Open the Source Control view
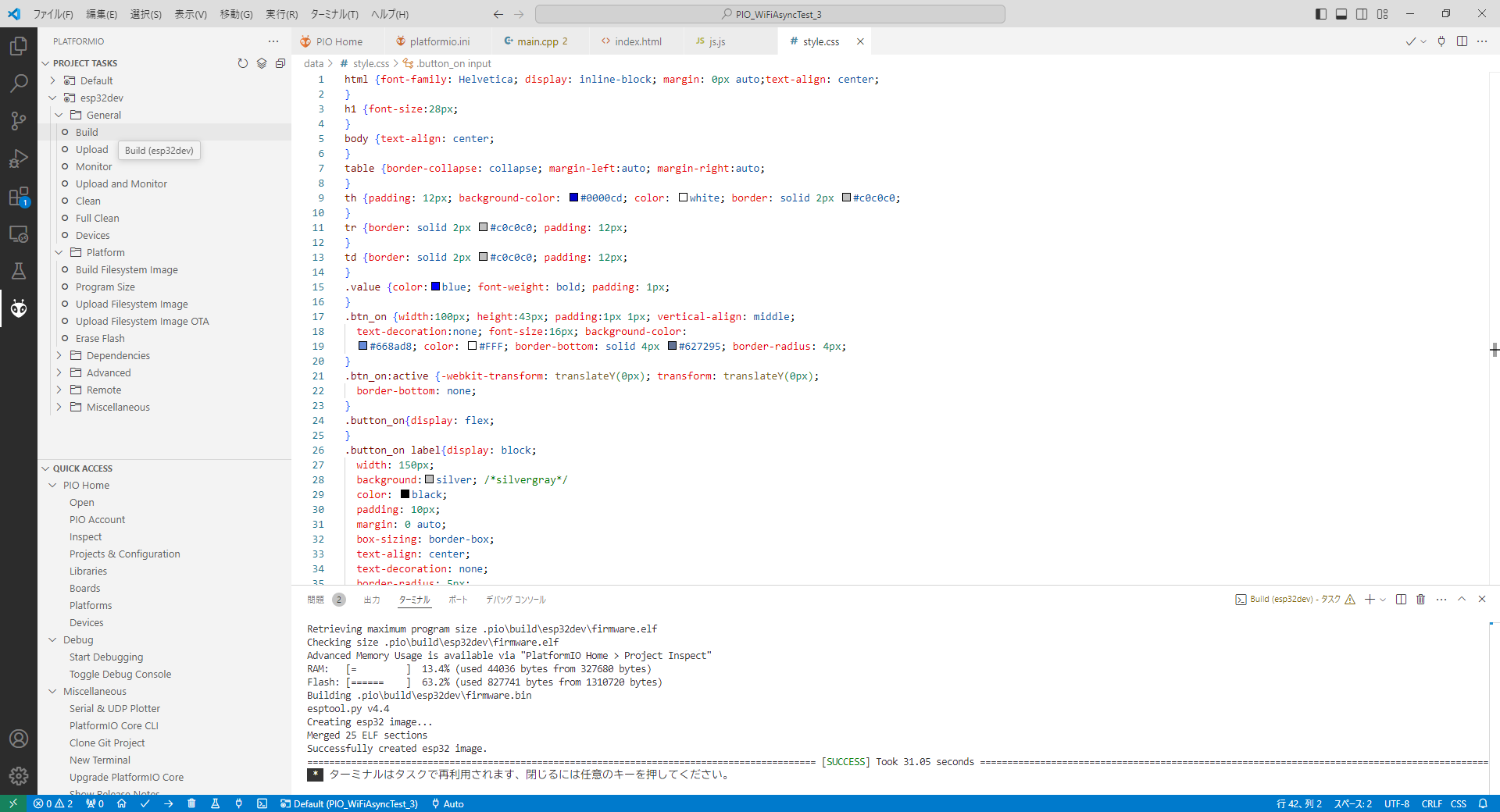Image resolution: width=1500 pixels, height=812 pixels. click(x=19, y=120)
